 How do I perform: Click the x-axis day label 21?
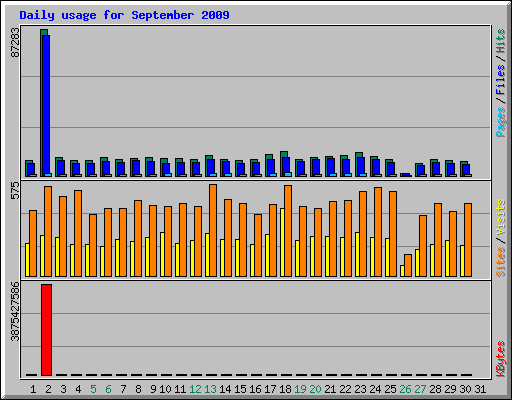(x=330, y=389)
